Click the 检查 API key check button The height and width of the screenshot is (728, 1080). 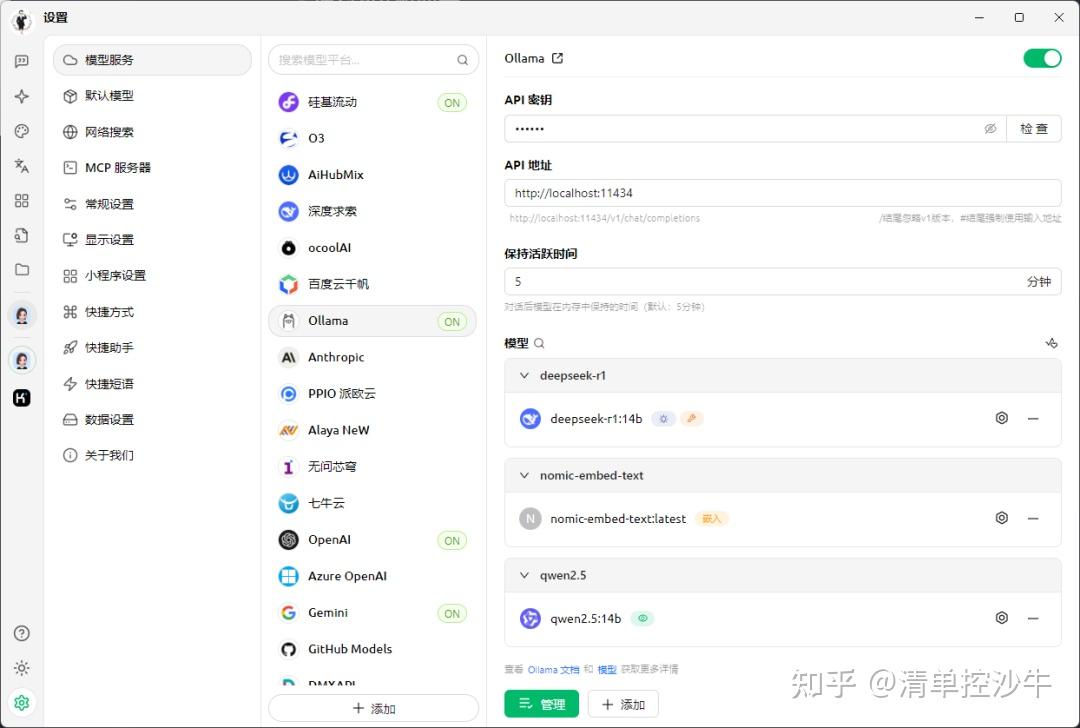[x=1034, y=129]
